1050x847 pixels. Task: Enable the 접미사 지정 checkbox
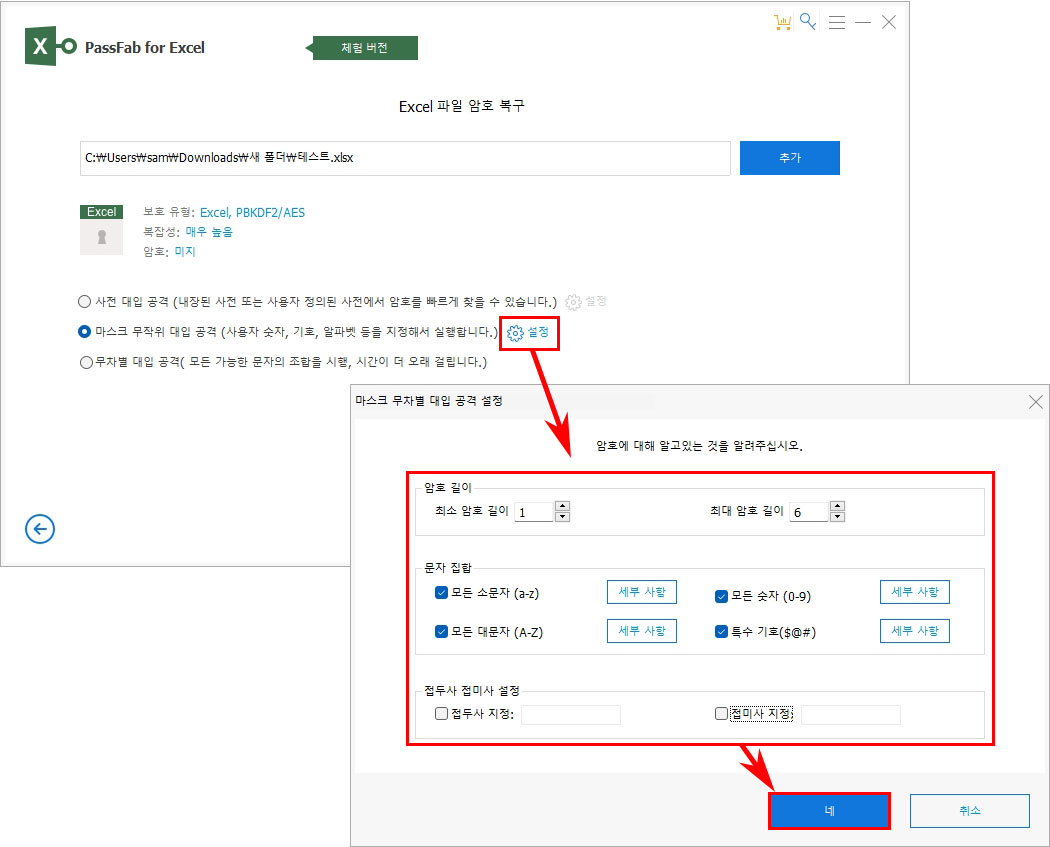721,713
